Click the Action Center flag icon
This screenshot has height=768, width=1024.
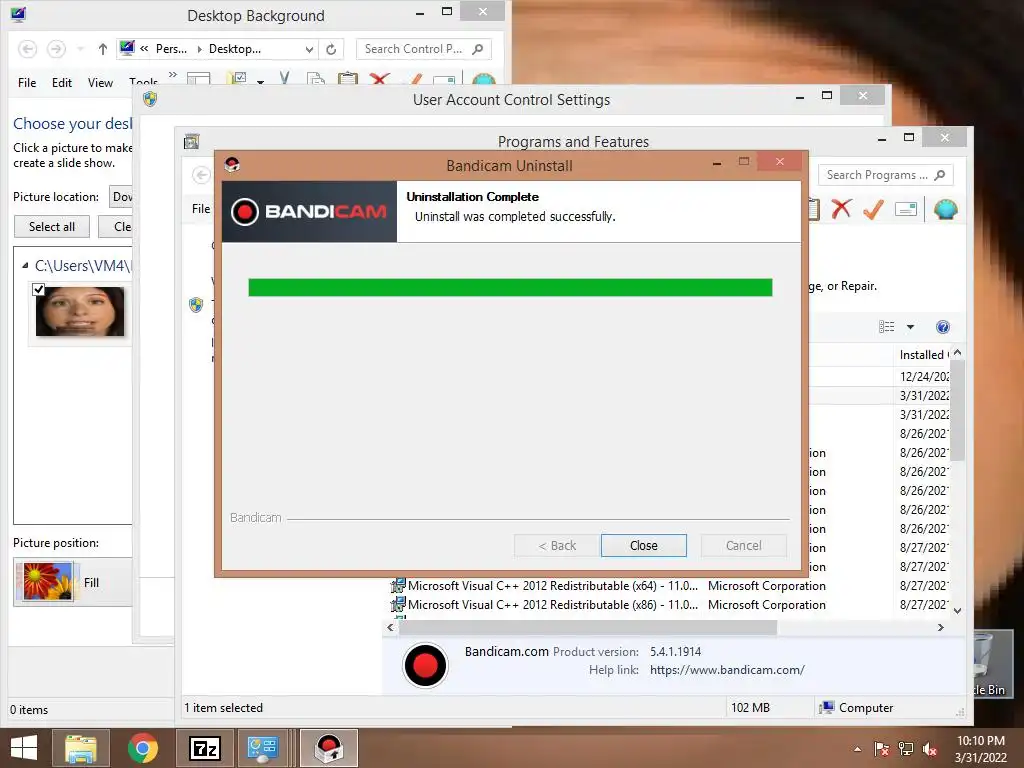(x=882, y=749)
